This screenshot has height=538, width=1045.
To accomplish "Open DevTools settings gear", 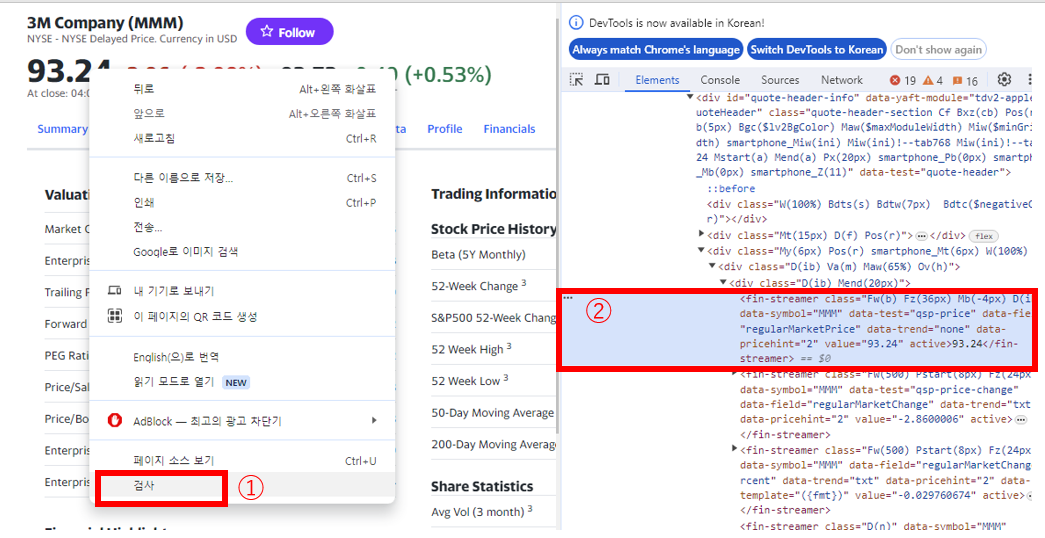I will 1004,79.
